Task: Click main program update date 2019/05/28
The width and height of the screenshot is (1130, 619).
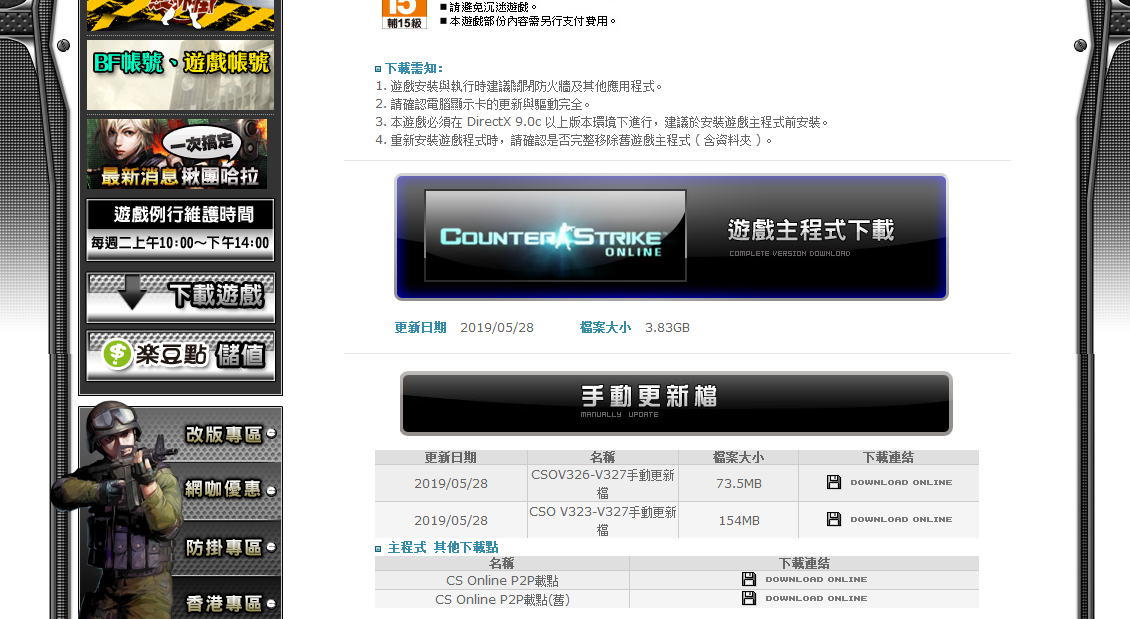Action: (497, 328)
